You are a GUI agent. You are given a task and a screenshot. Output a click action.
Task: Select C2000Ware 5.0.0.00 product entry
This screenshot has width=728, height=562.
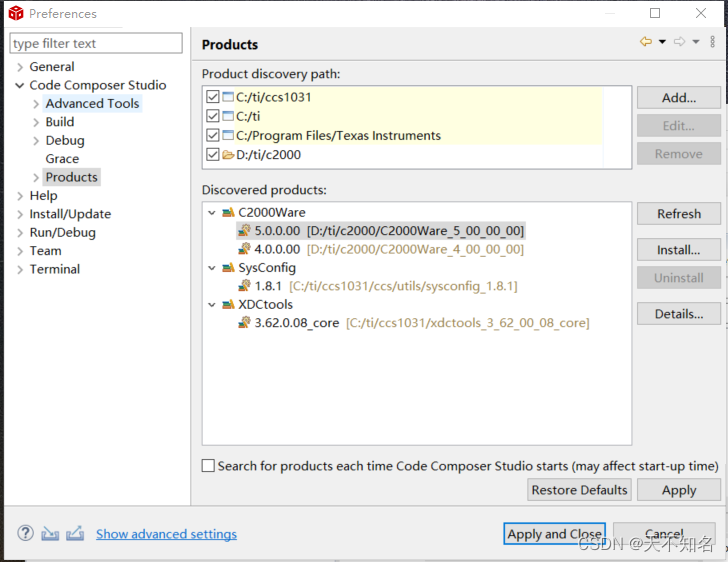pyautogui.click(x=388, y=231)
